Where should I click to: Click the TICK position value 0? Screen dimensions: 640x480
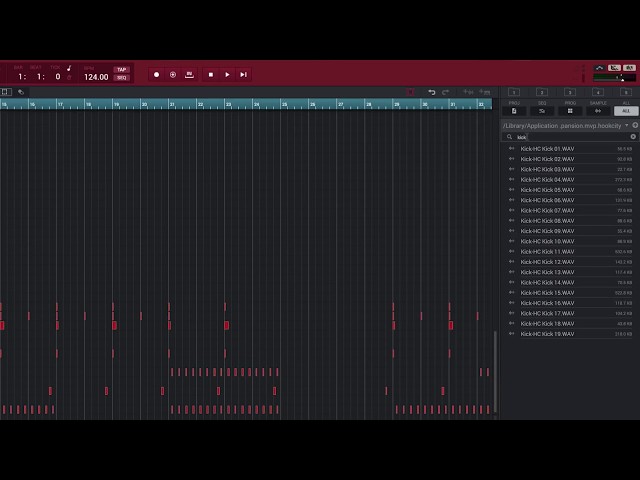point(58,77)
